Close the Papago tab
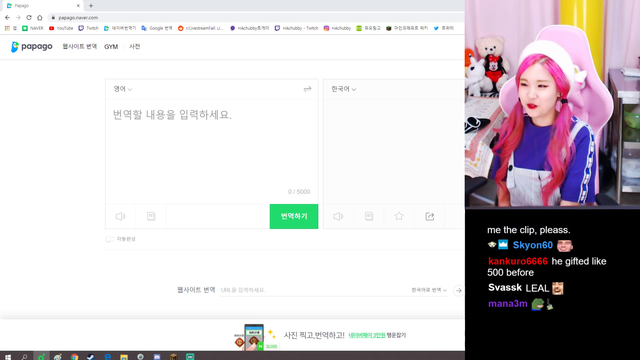 point(78,6)
